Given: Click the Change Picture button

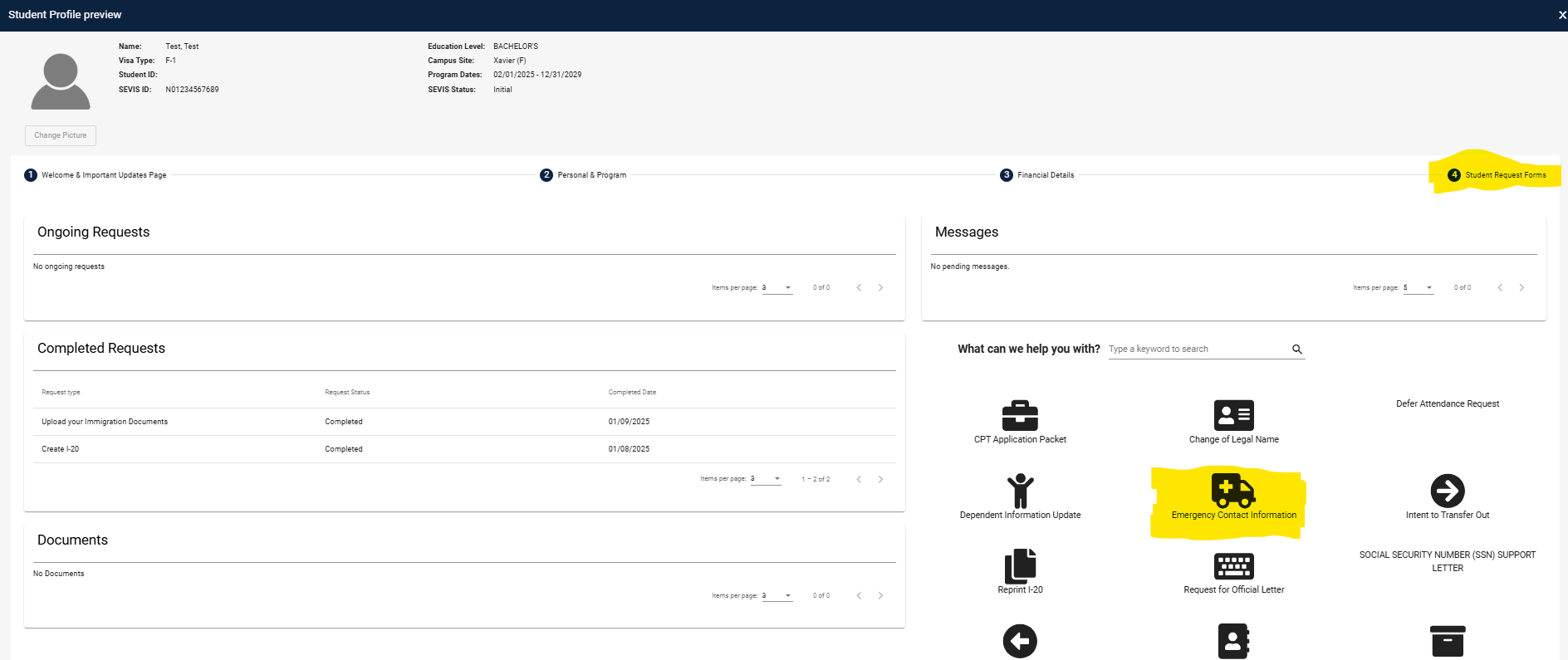Looking at the screenshot, I should coord(61,135).
